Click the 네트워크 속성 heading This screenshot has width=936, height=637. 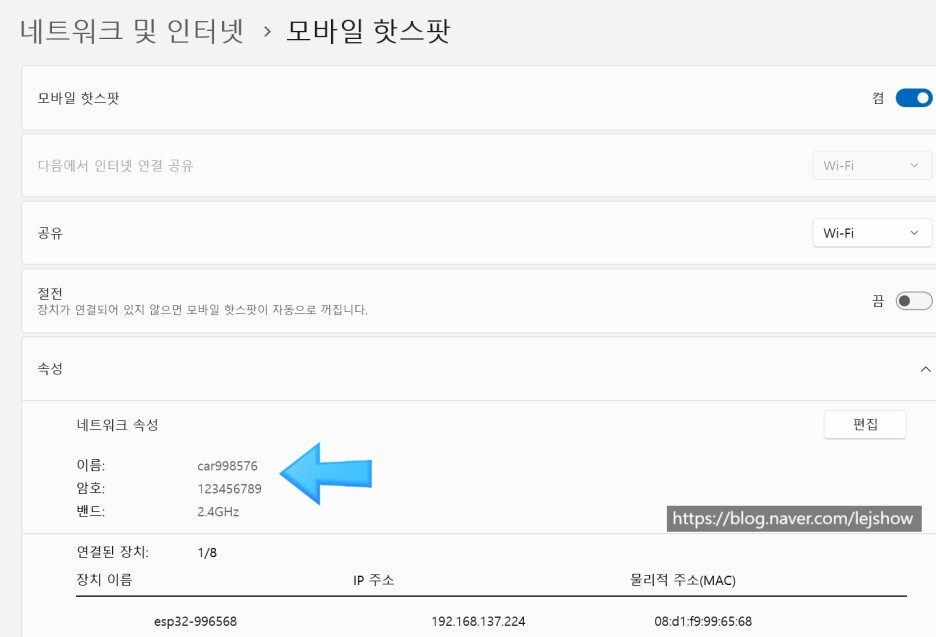(117, 425)
